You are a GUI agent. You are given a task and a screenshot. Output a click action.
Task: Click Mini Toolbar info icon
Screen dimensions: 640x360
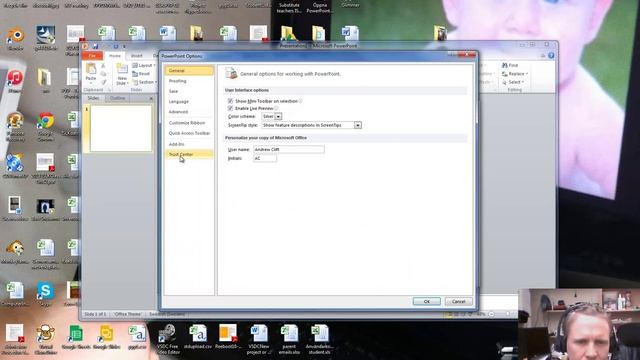point(301,101)
